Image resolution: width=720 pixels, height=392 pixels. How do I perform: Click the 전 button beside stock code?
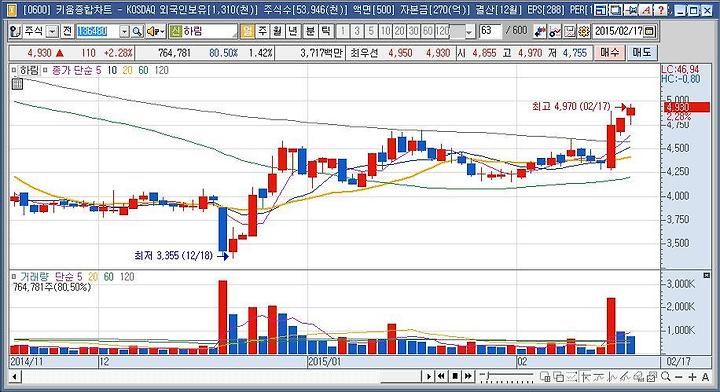67,31
